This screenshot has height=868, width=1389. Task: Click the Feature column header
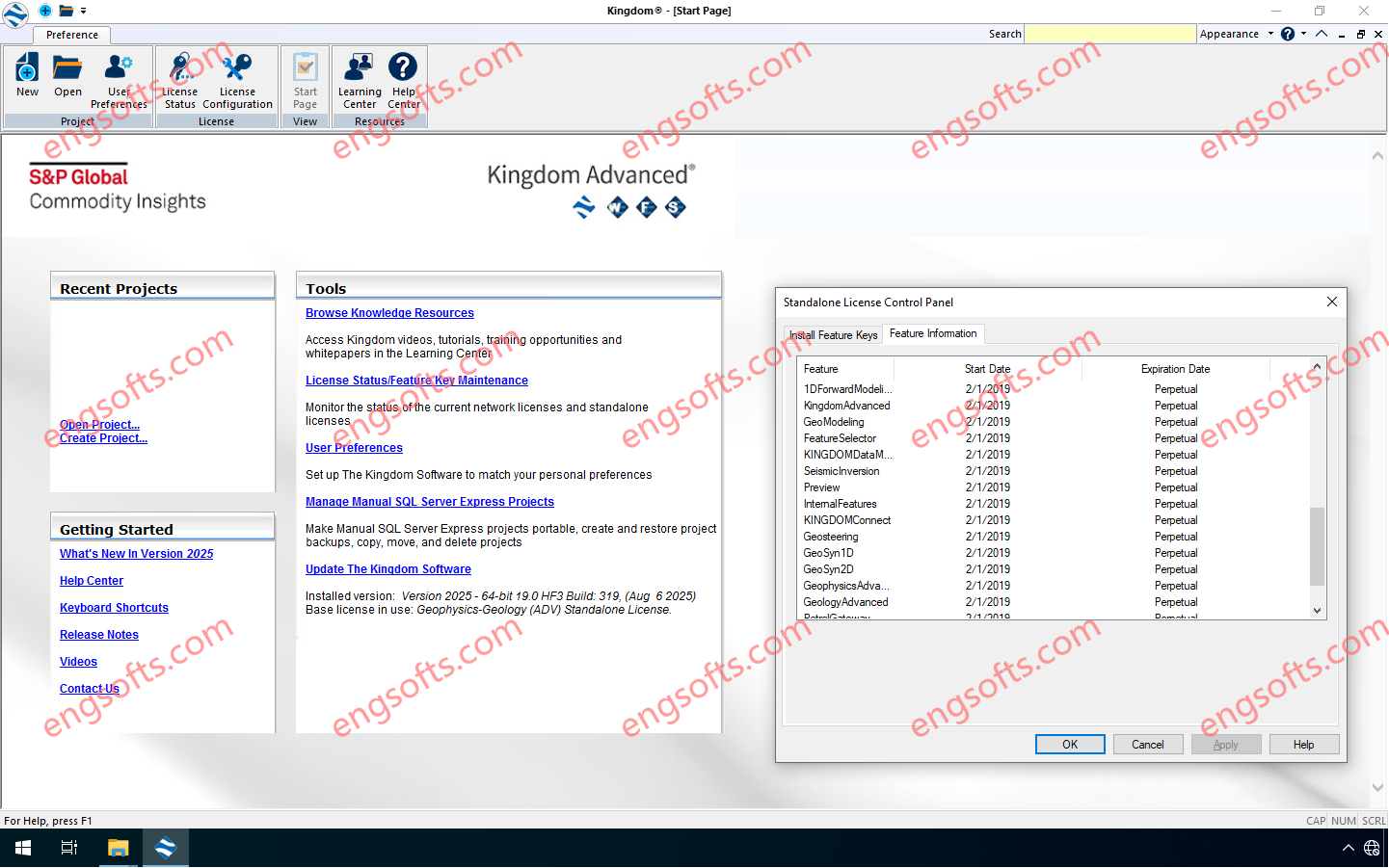(x=846, y=369)
